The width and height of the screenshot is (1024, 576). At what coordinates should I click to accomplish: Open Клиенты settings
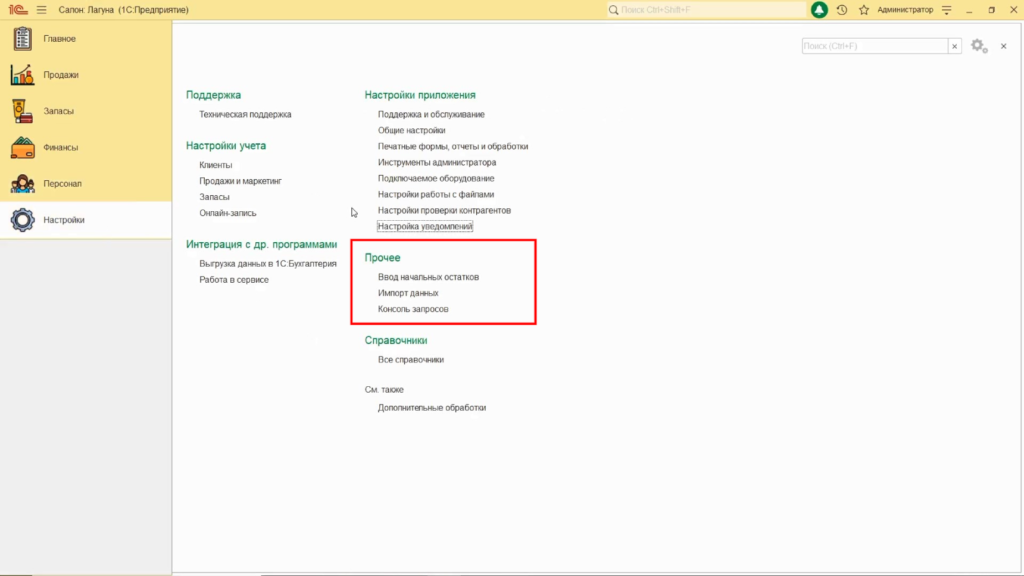[216, 165]
